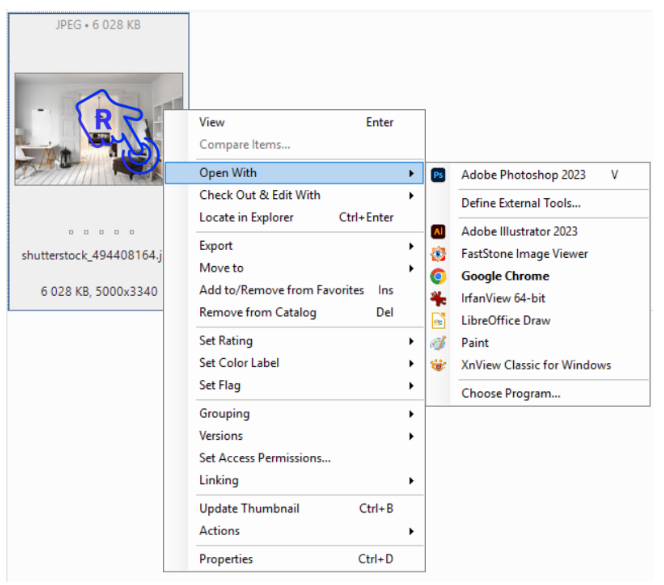Select View from the context menu
Viewport: 664px width, 585px height.
coord(213,123)
